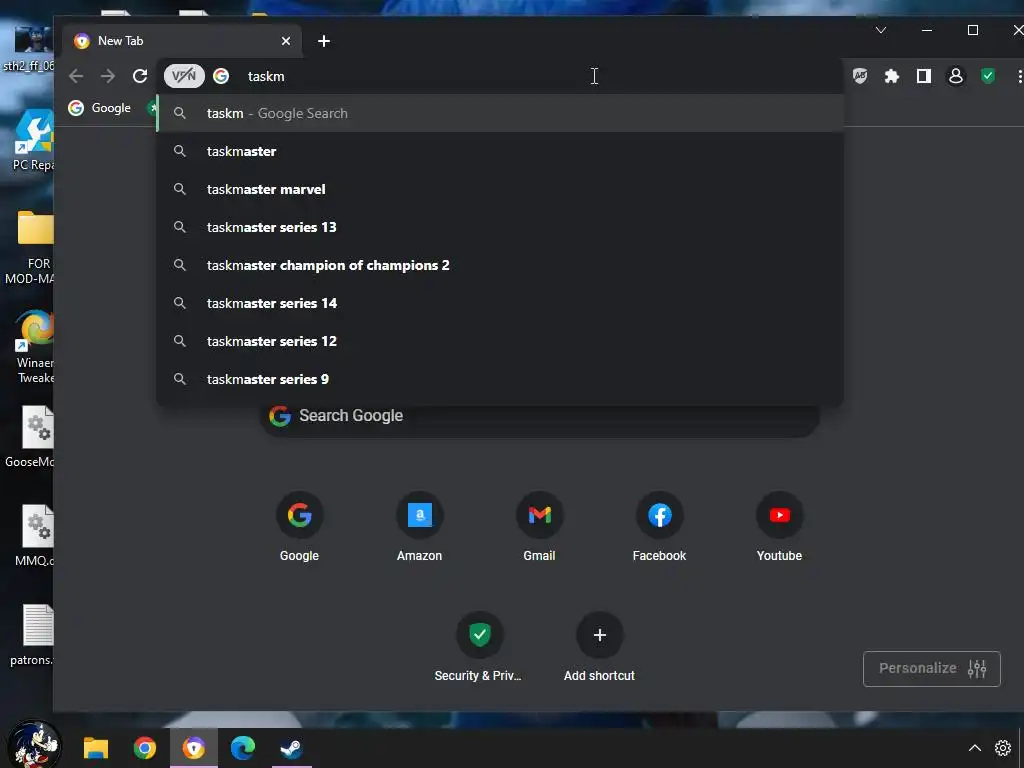Click the Personalize button
Viewport: 1024px width, 768px height.
[x=931, y=668]
